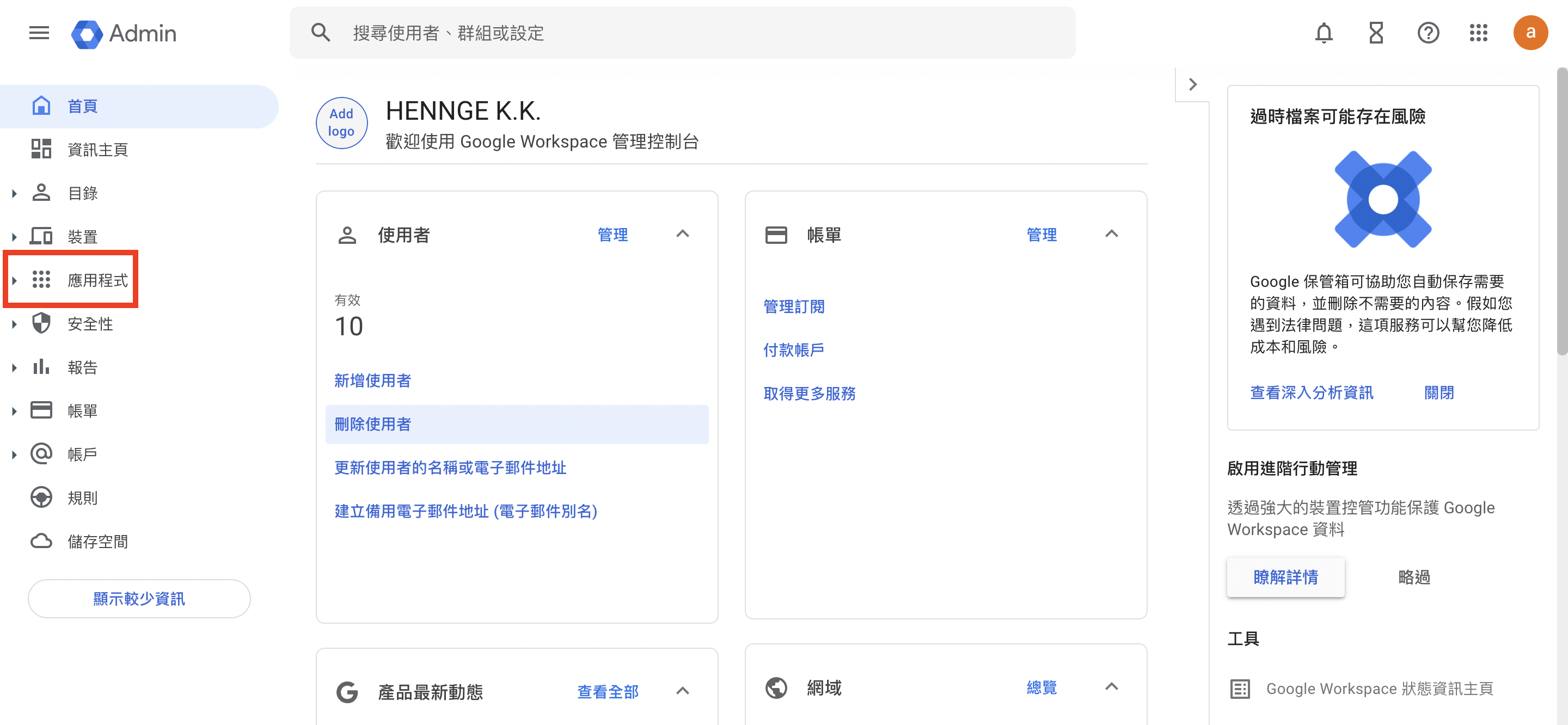Click 新增使用者 link
This screenshot has width=1568, height=725.
(x=372, y=380)
